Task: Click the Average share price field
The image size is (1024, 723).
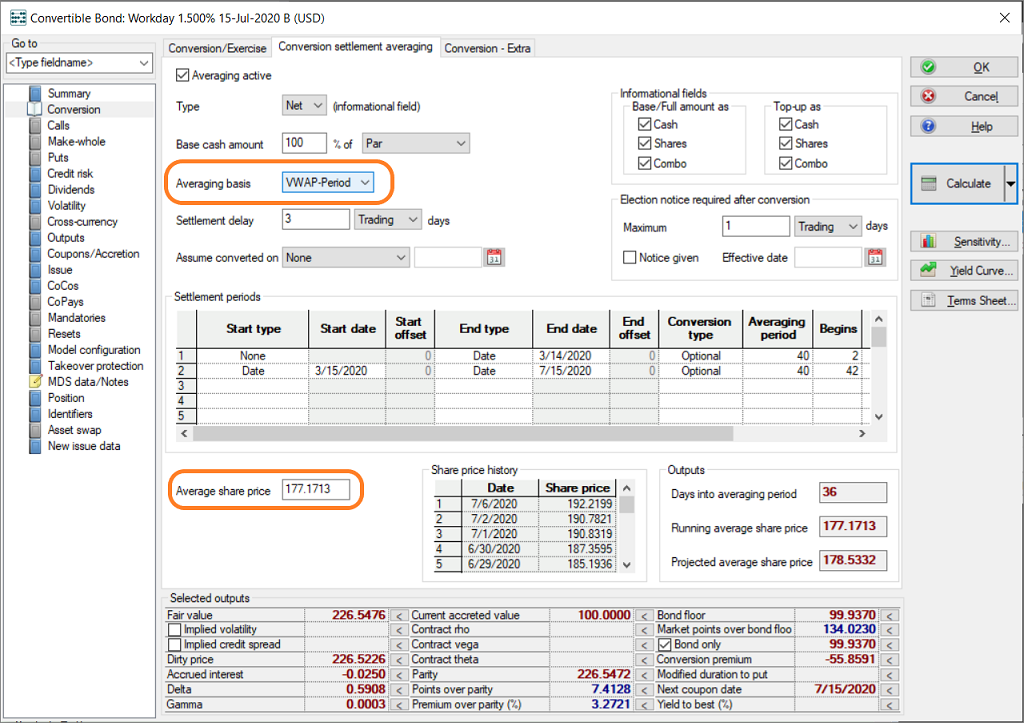Action: tap(316, 489)
